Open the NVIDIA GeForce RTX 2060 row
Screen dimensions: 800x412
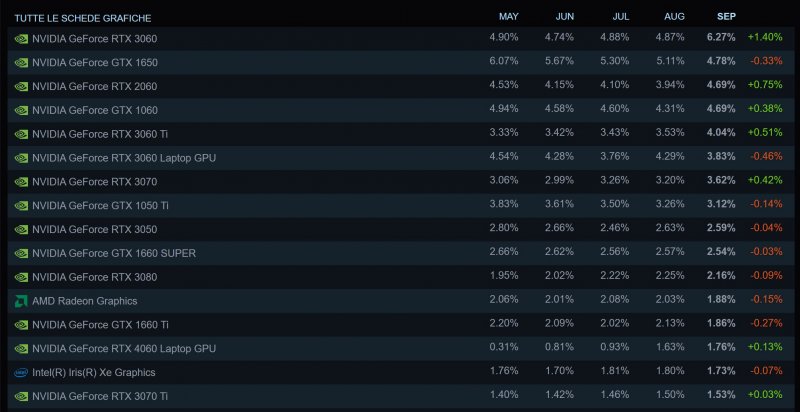point(94,86)
